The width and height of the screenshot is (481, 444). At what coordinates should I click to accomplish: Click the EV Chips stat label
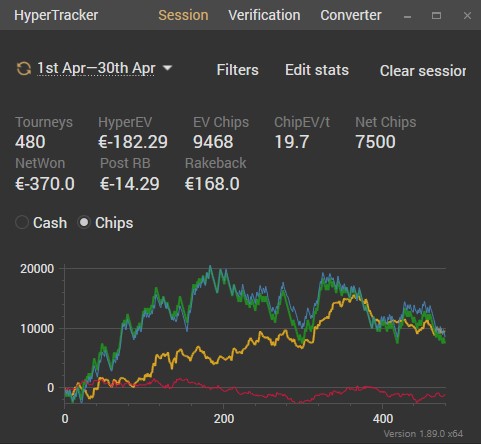(x=221, y=122)
